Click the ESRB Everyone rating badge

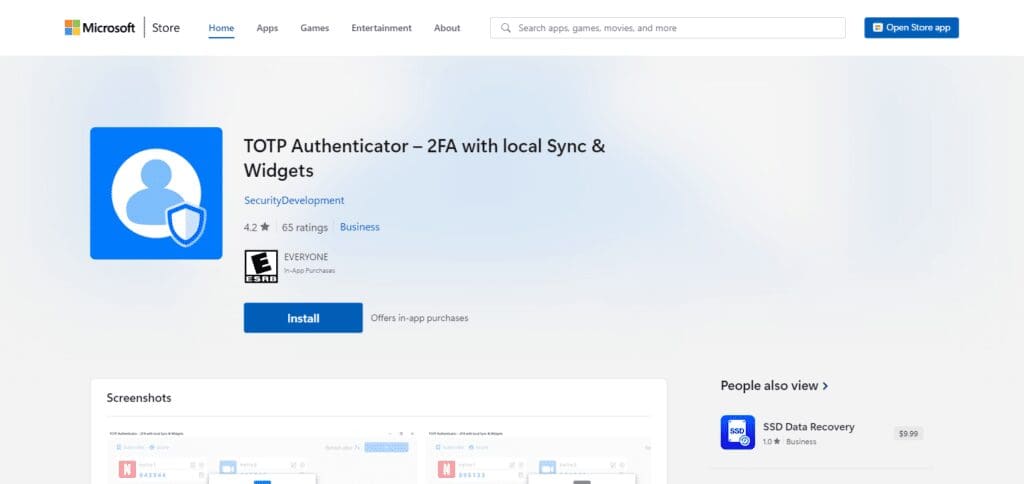click(x=261, y=266)
